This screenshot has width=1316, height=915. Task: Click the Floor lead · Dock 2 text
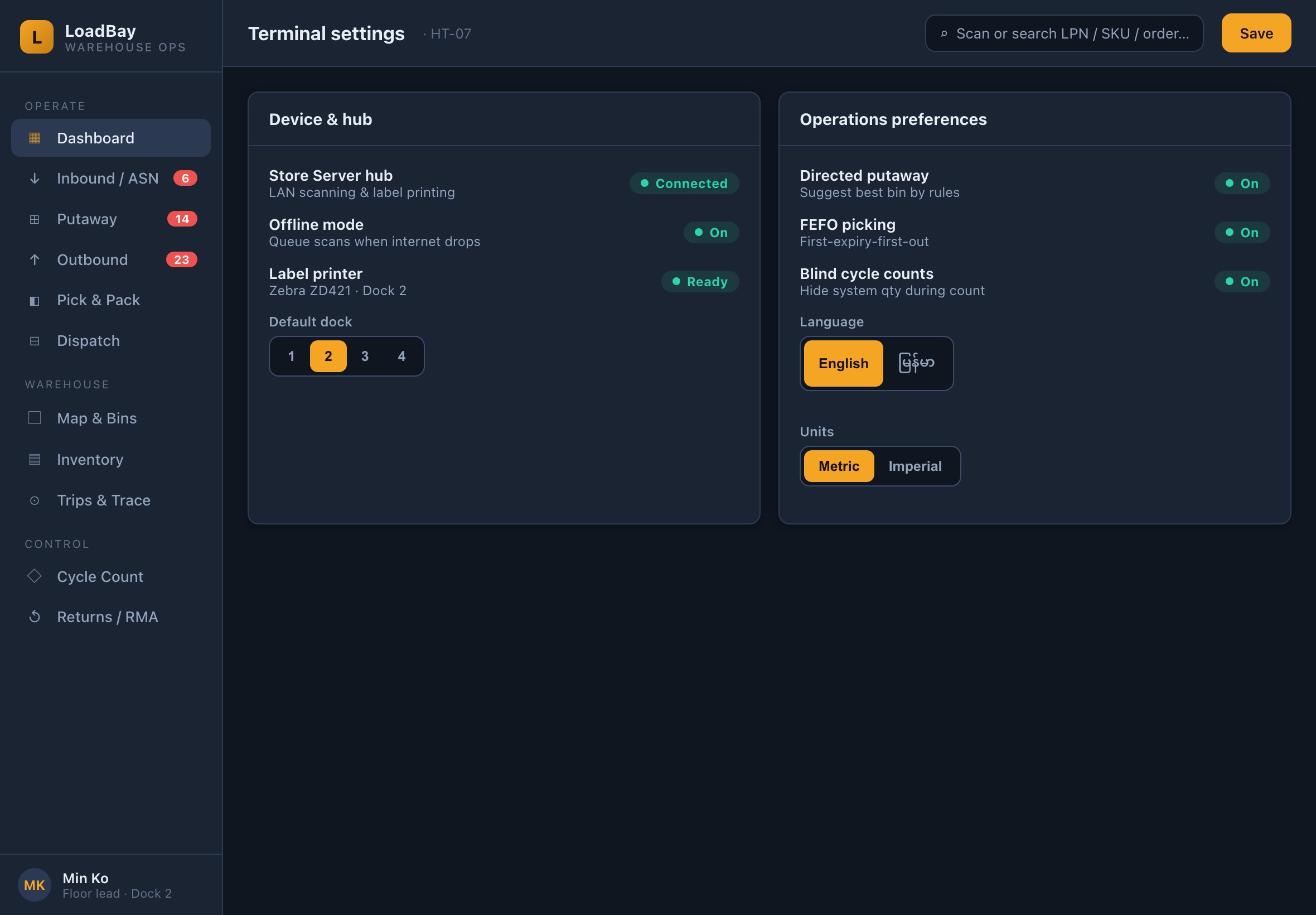117,893
